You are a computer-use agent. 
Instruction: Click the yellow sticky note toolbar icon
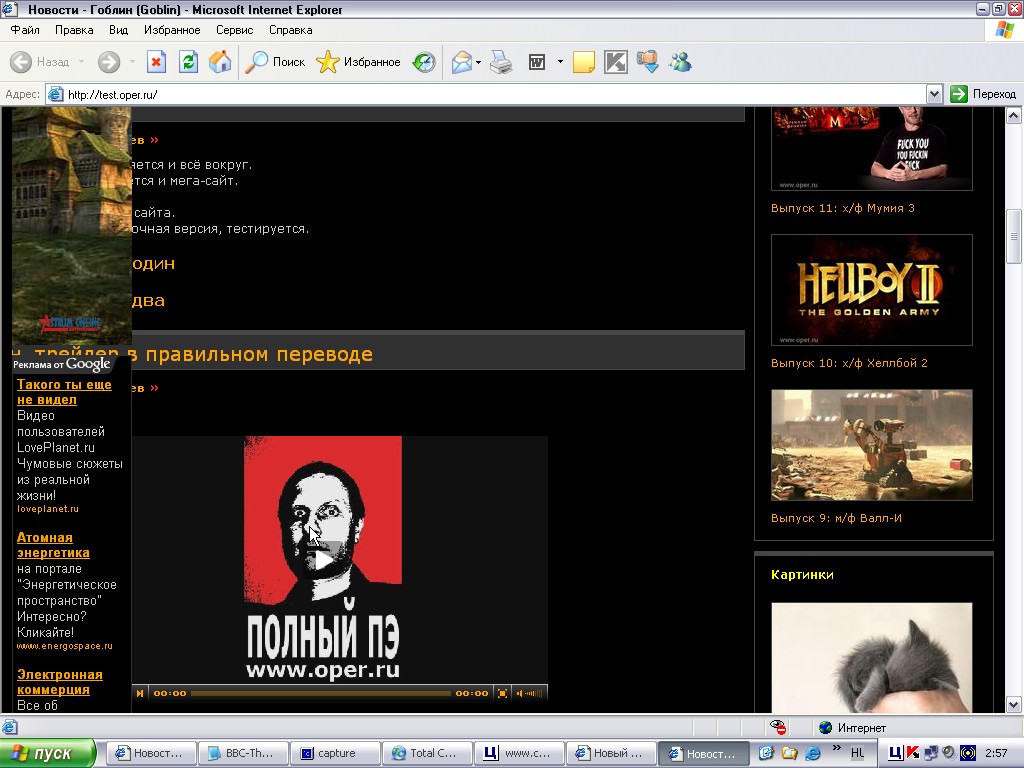[x=583, y=62]
